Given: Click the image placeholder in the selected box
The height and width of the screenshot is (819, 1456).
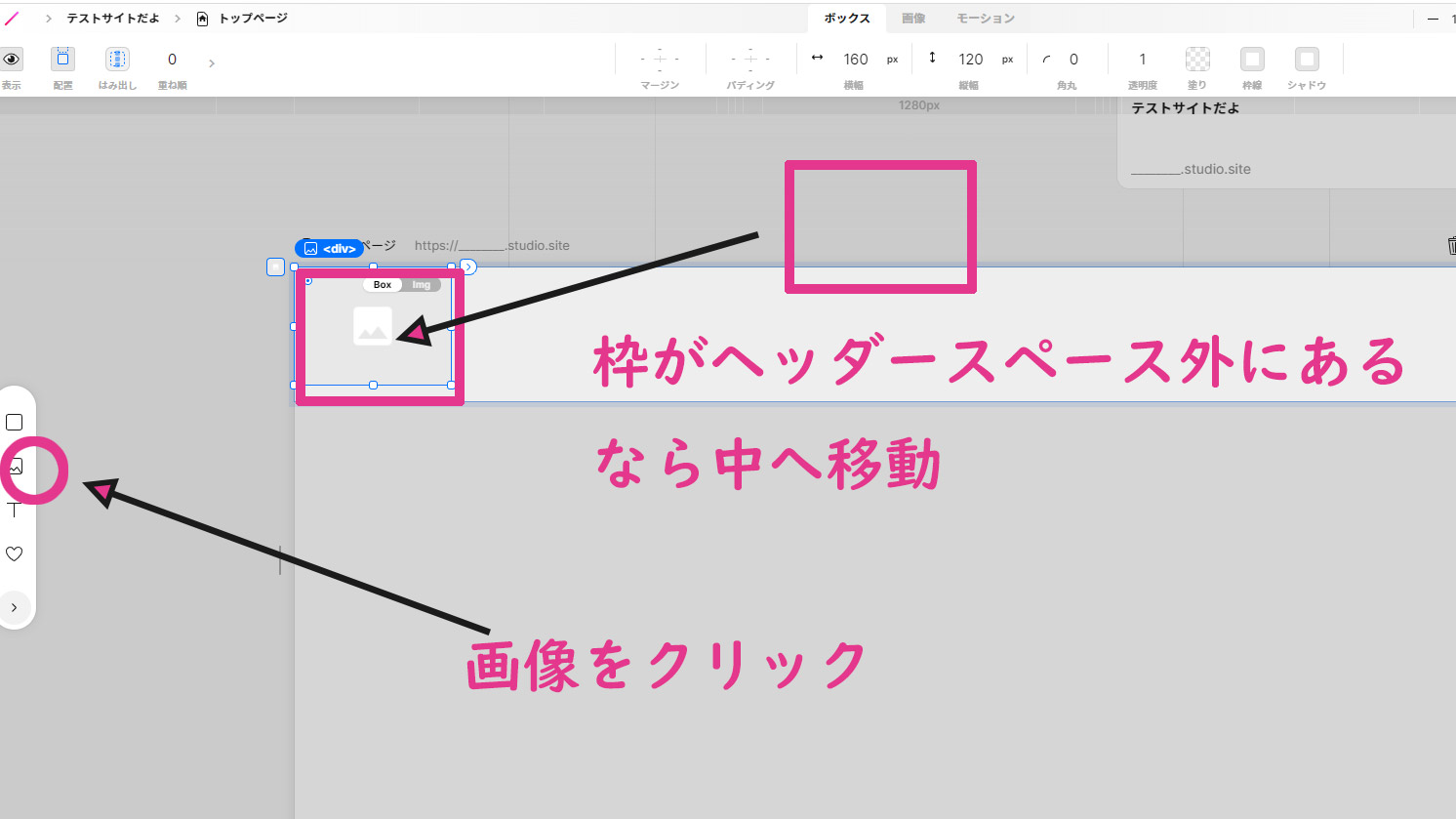Looking at the screenshot, I should pos(373,327).
